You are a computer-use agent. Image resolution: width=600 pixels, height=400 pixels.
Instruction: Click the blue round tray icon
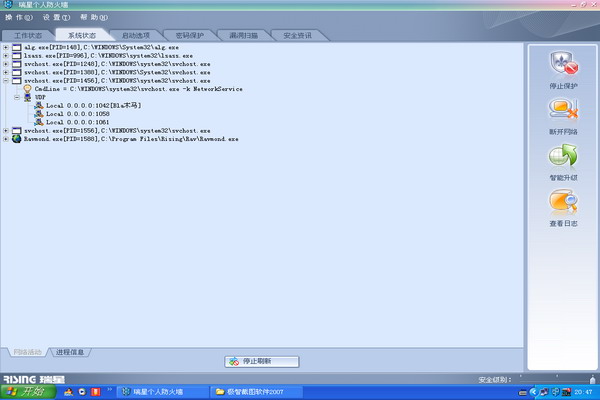click(x=533, y=392)
